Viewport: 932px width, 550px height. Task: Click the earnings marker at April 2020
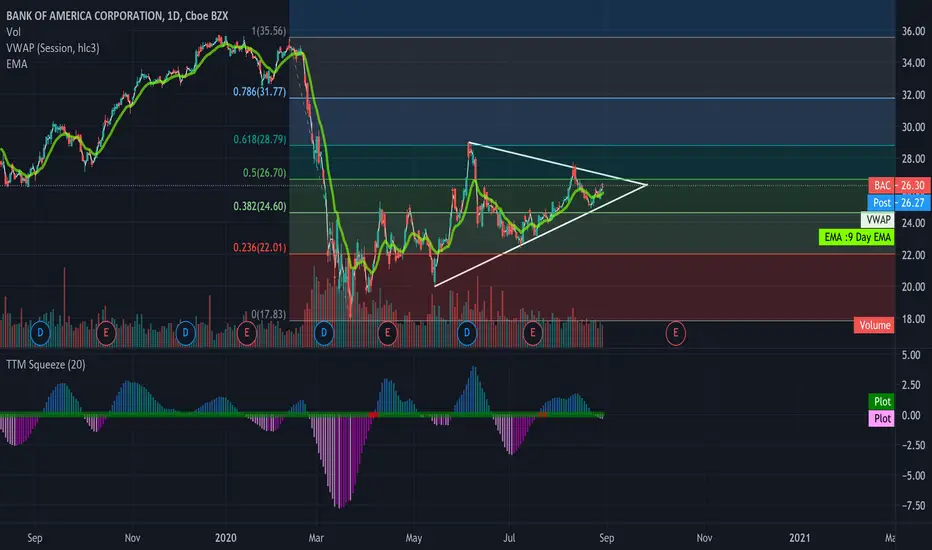(388, 332)
